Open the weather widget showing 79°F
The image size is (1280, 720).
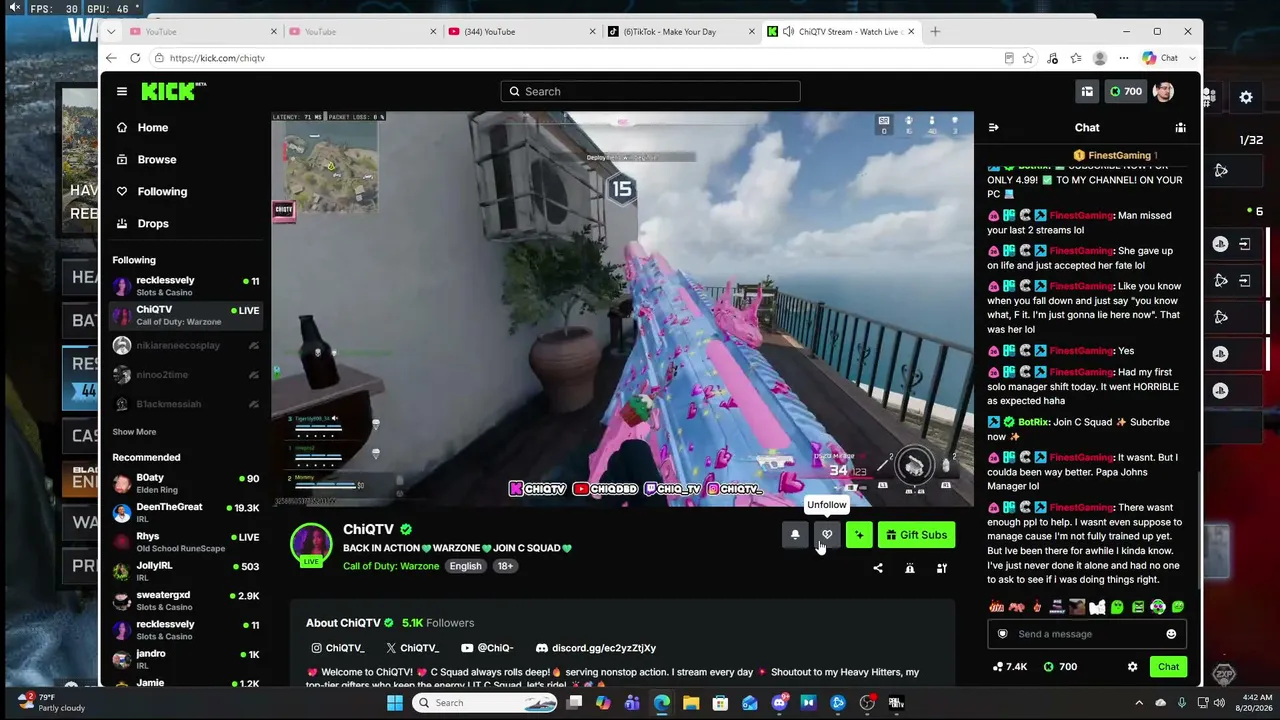tap(52, 702)
